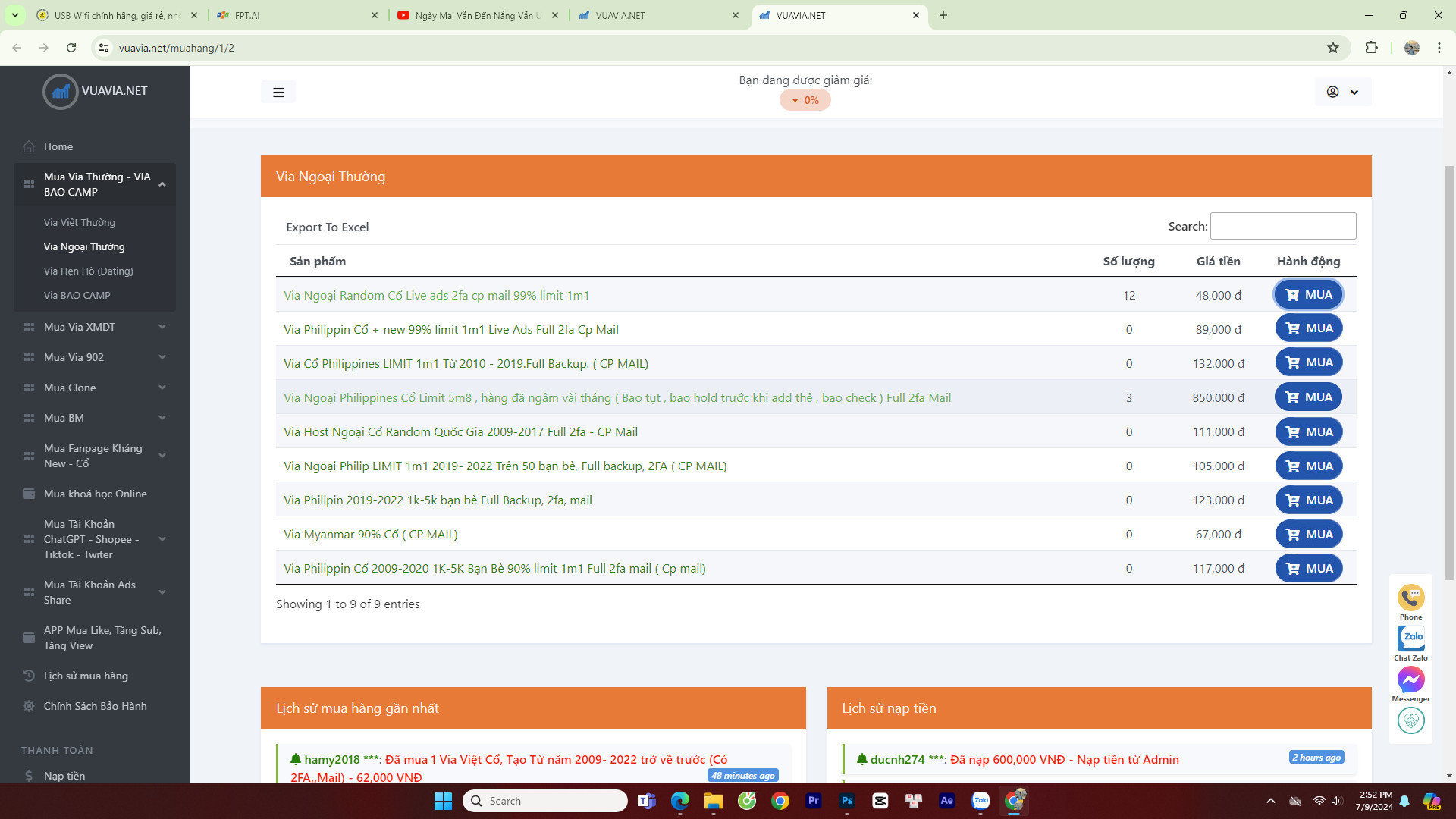Open Via Host Ngoại Cổ Random product link

coord(460,431)
